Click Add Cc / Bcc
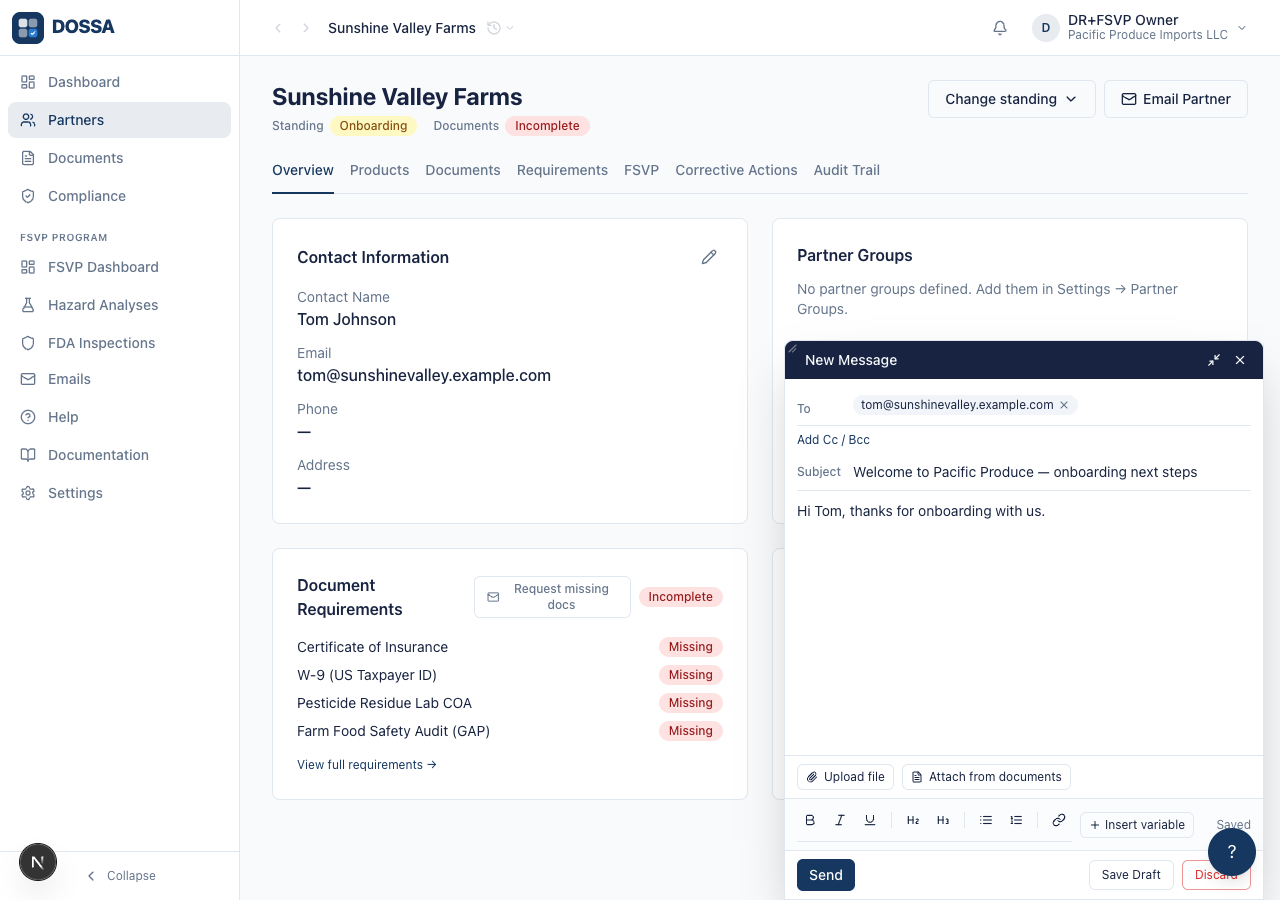Screen dimensions: 1280x900 pos(833,440)
